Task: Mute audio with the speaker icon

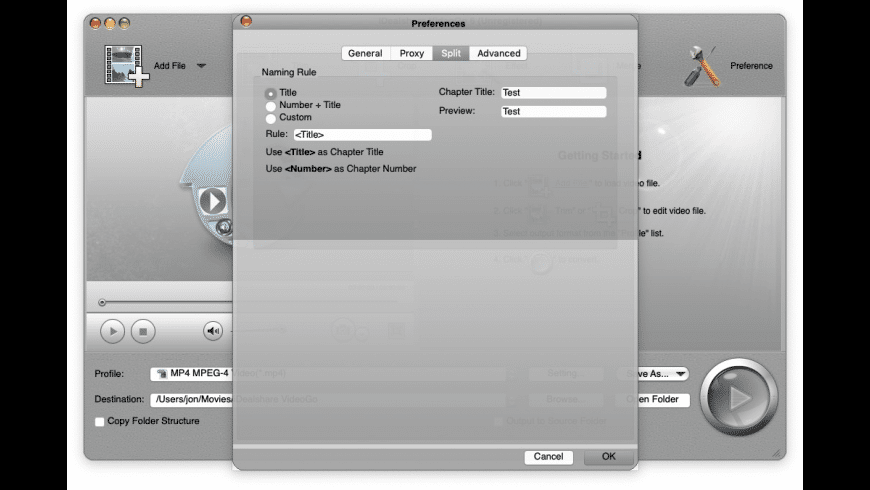Action: click(x=213, y=331)
